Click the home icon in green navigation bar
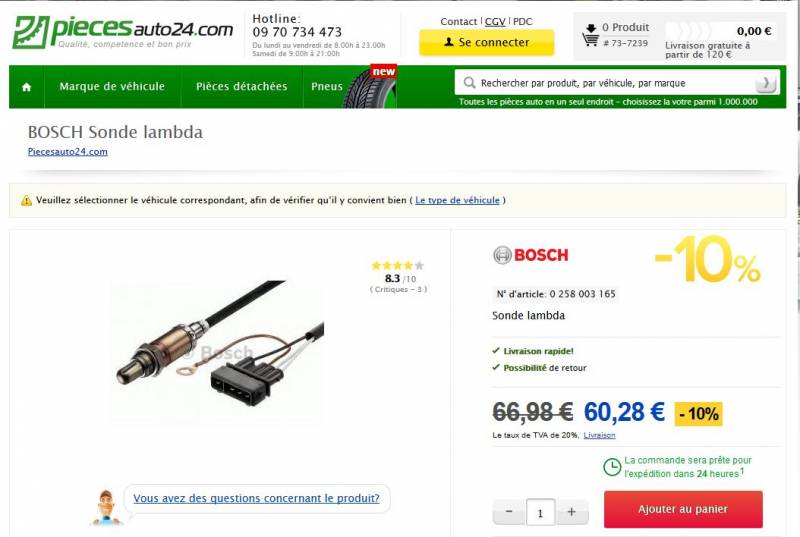Viewport: 800px width, 537px height. (x=27, y=87)
